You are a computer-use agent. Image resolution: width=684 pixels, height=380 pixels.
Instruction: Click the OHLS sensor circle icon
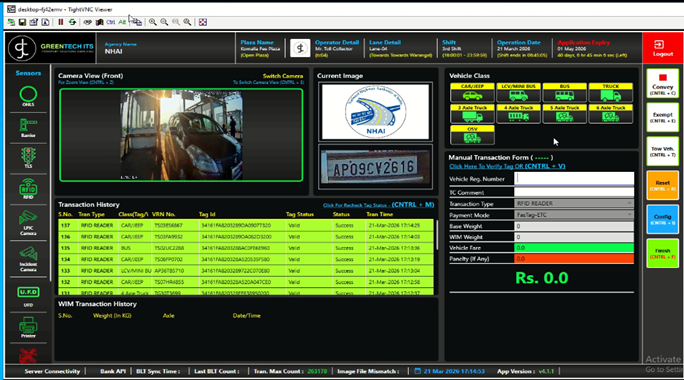click(28, 94)
